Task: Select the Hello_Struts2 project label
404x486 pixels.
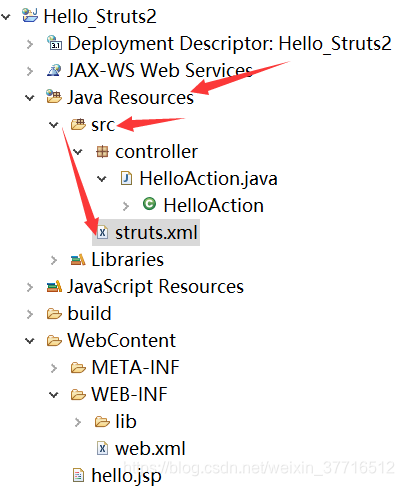Action: [x=100, y=16]
